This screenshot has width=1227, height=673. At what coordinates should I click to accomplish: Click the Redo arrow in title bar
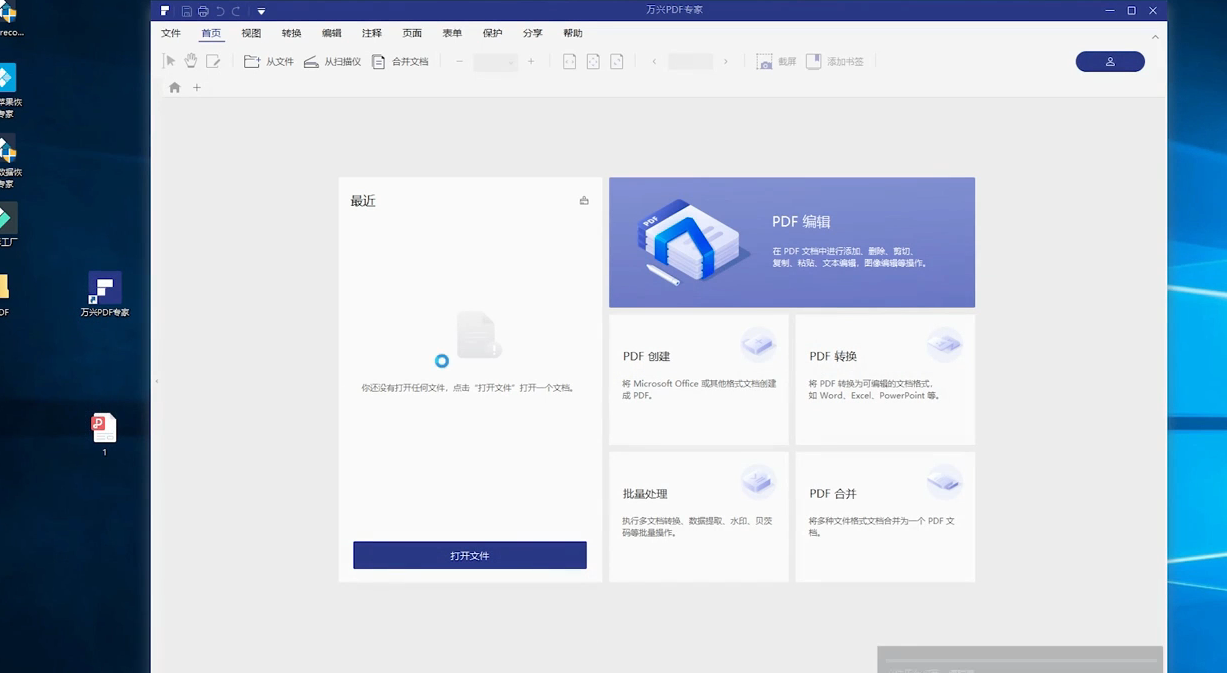(x=236, y=11)
